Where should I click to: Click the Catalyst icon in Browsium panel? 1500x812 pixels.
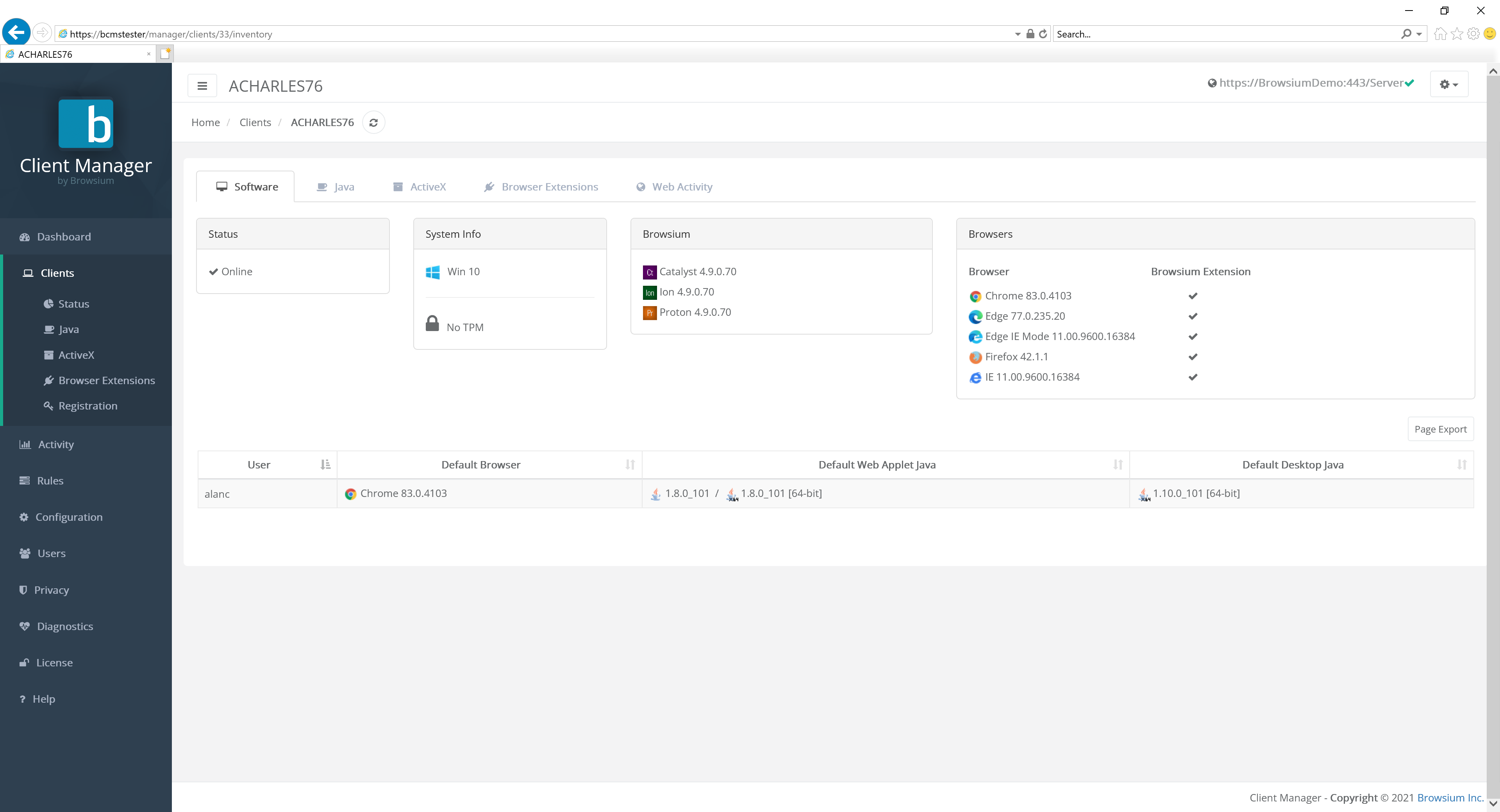pos(649,272)
